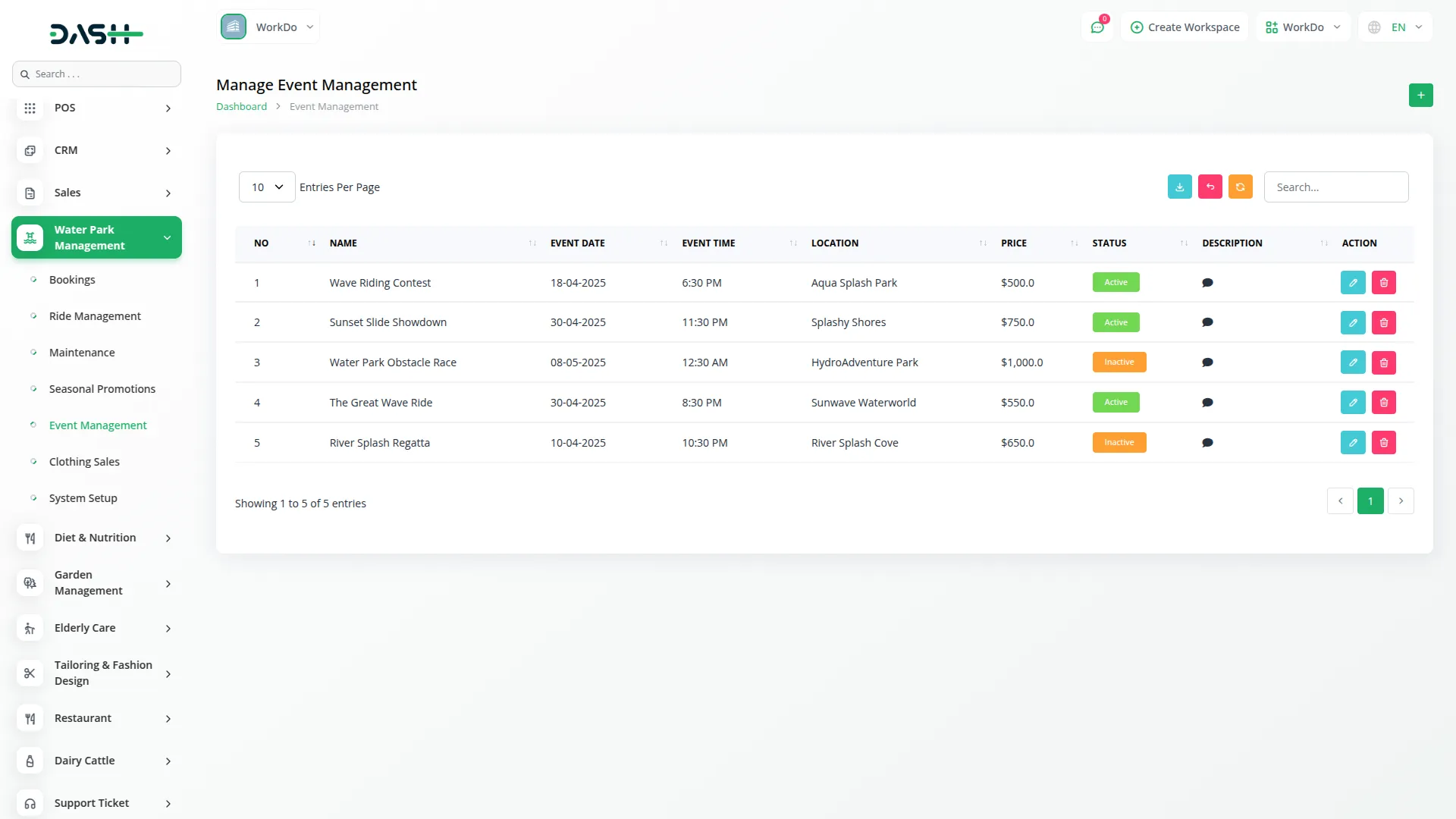This screenshot has height=819, width=1456.
Task: View description of Water Park Obstacle Race
Action: coord(1207,362)
